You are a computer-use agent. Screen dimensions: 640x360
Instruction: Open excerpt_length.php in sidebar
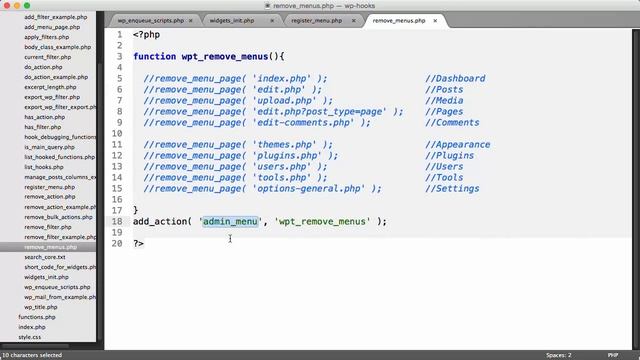(50, 87)
